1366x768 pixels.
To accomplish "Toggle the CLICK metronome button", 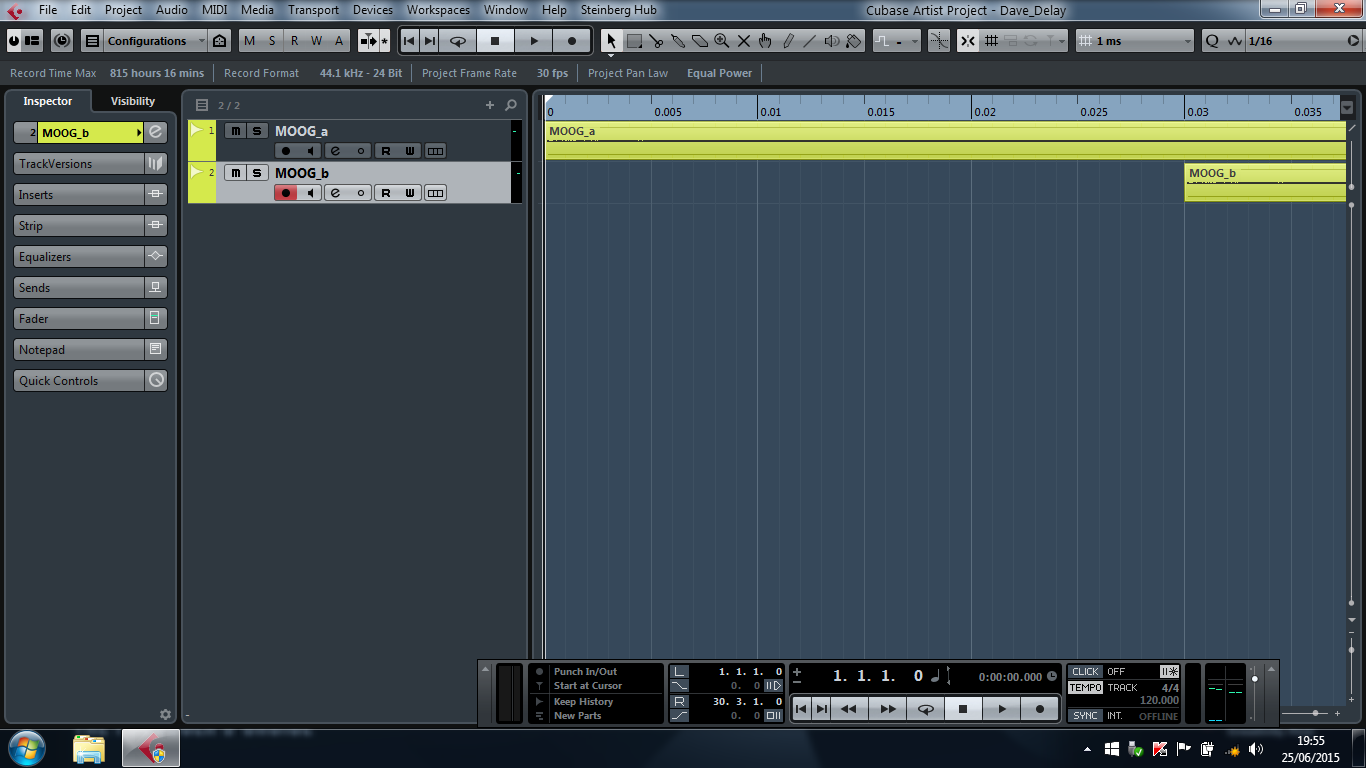I will coord(1085,672).
